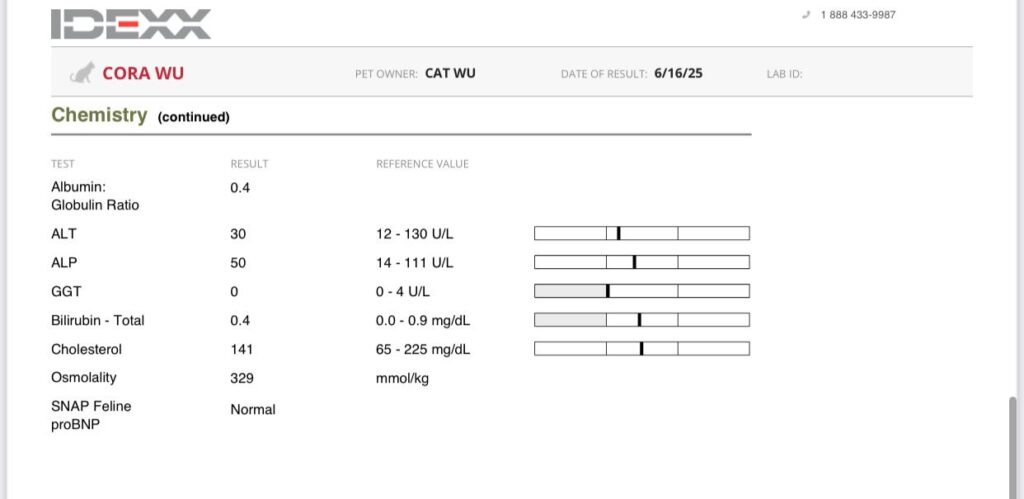Viewport: 1024px width, 499px height.
Task: Click the Albumin: Globulin Ratio row label
Action: [95, 196]
